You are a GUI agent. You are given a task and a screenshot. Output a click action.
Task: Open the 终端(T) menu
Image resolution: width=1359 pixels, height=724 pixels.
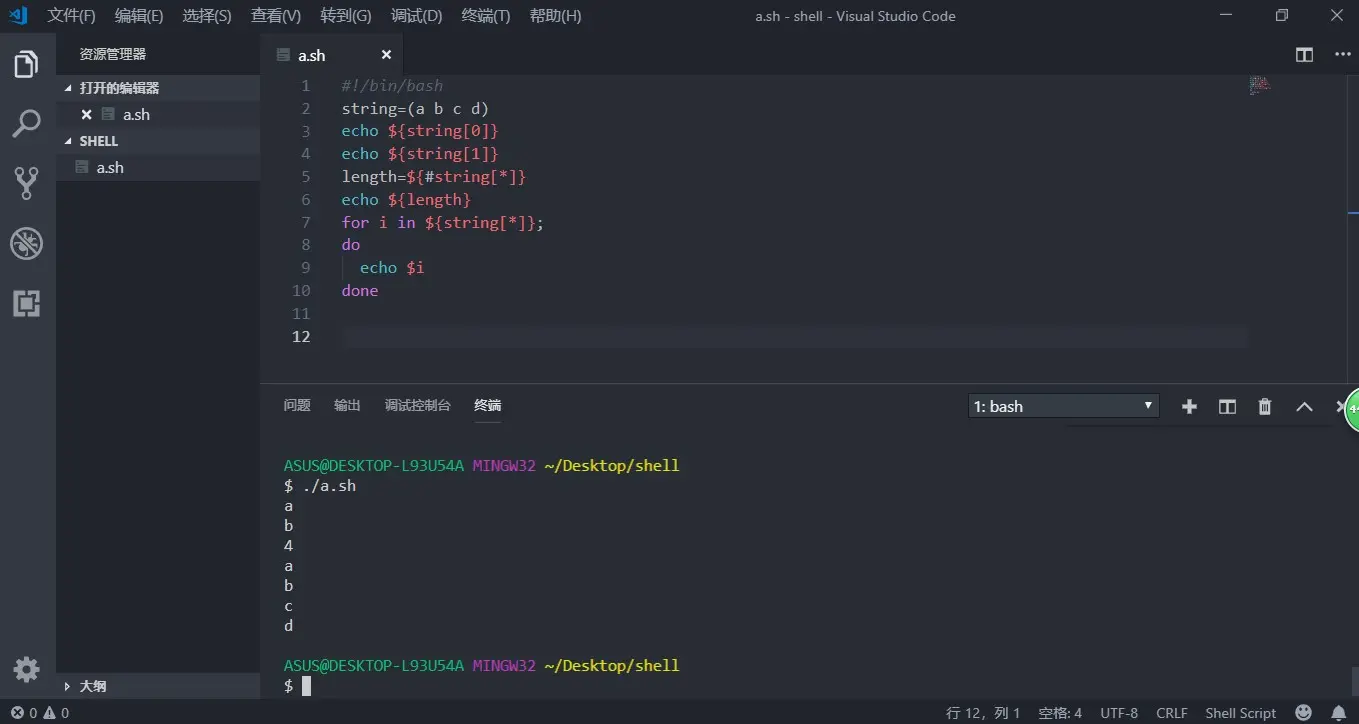pyautogui.click(x=486, y=16)
